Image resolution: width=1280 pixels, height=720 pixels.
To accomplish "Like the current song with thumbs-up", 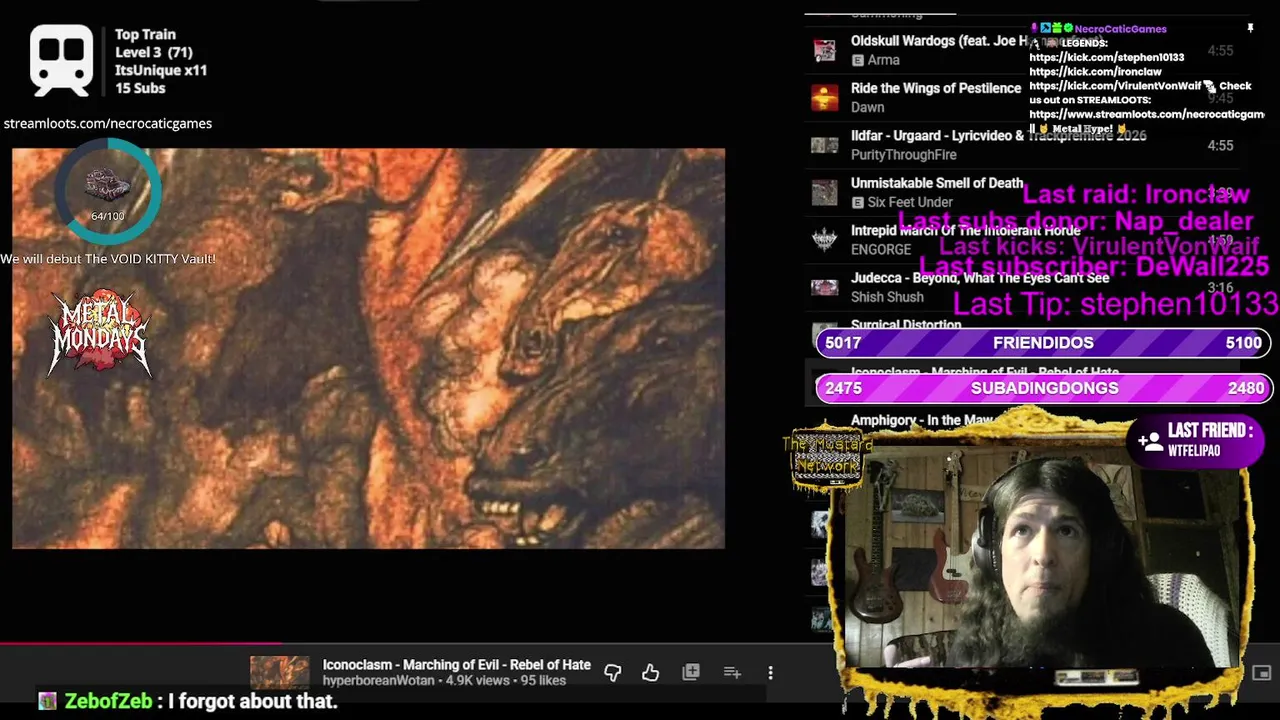I will click(651, 673).
